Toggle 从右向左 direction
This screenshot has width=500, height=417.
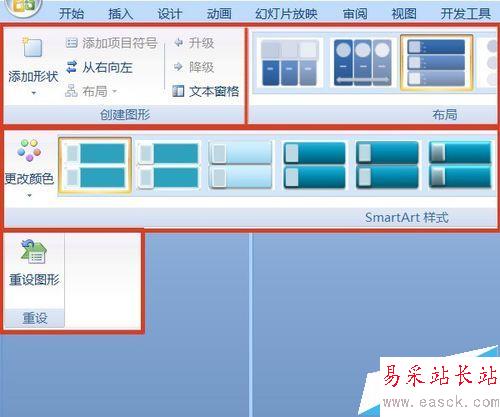[x=99, y=67]
